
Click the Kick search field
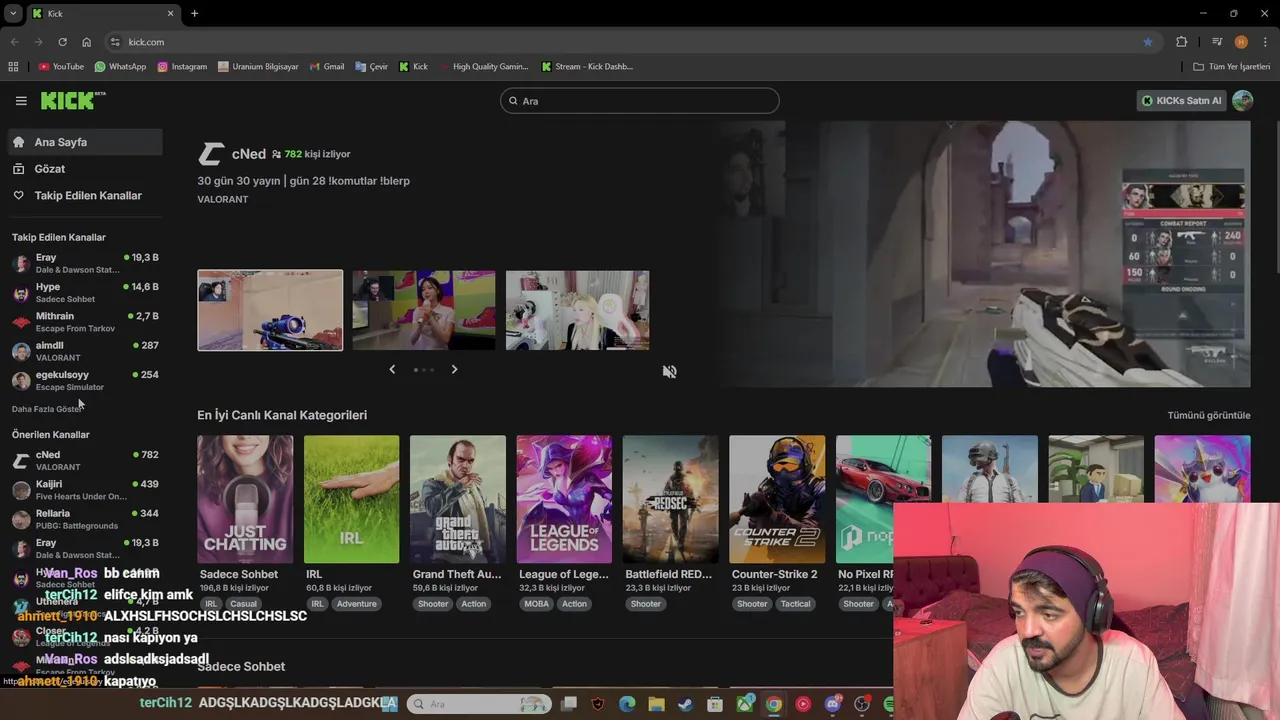[639, 101]
